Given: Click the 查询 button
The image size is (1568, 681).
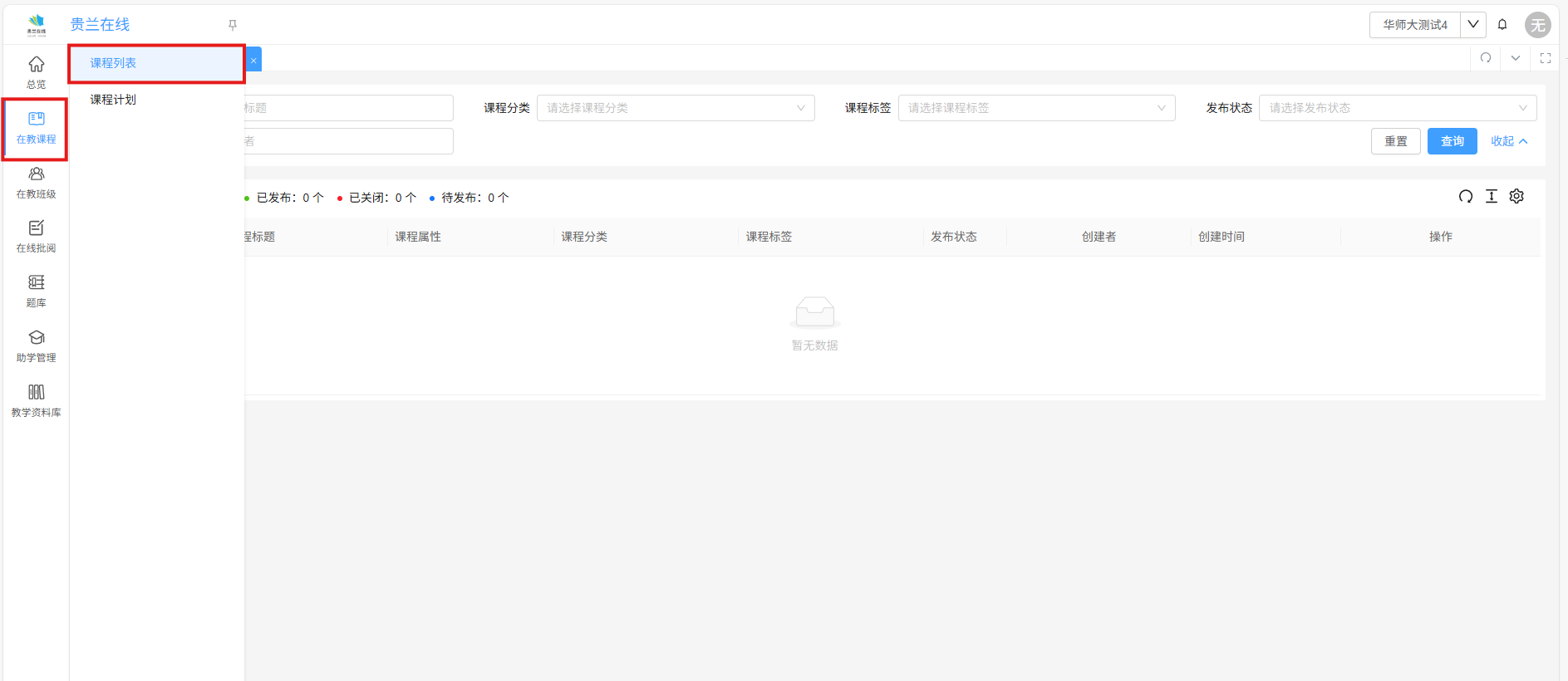Looking at the screenshot, I should pyautogui.click(x=1452, y=141).
